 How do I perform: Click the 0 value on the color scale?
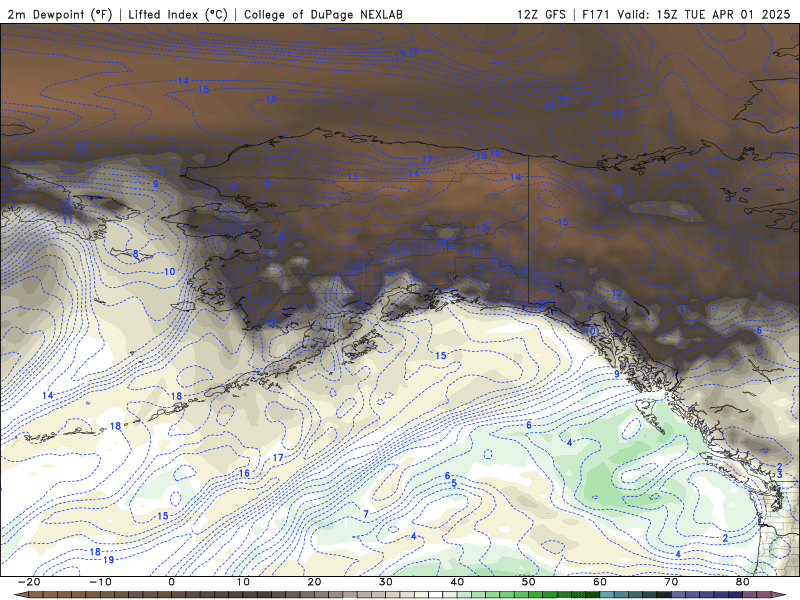[x=172, y=582]
